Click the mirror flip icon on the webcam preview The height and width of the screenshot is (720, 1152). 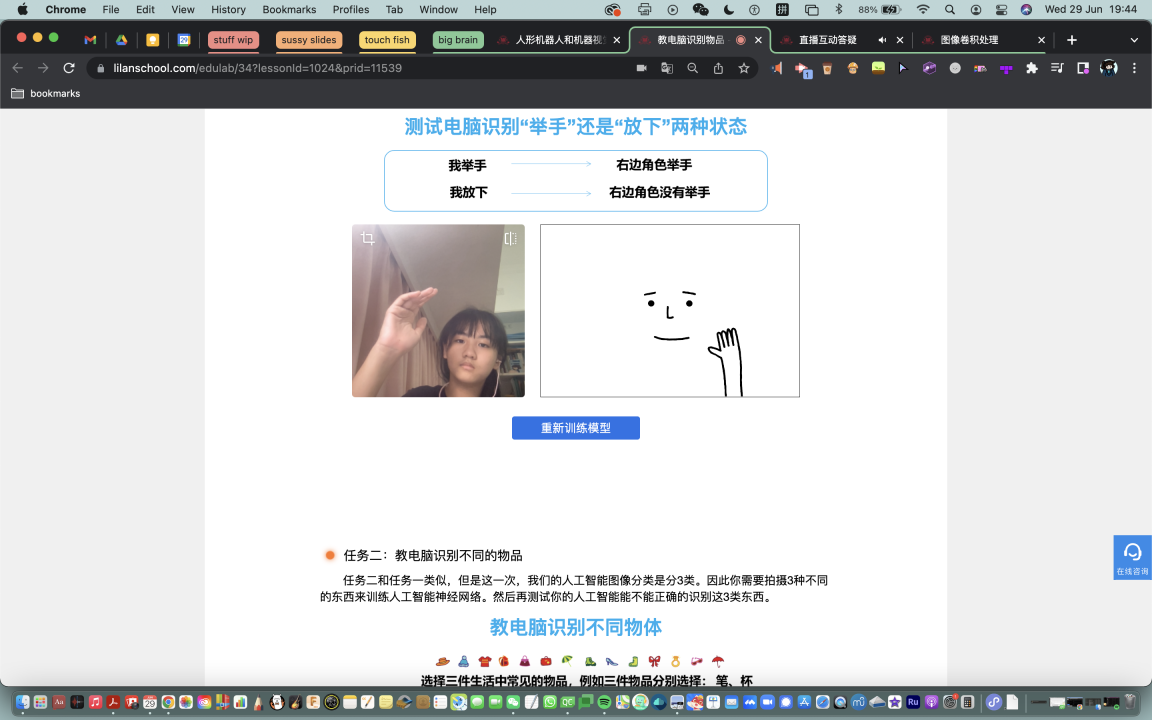[510, 238]
